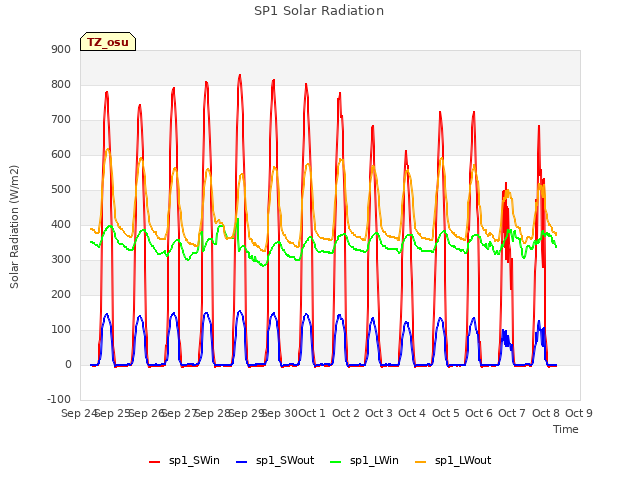Click the 800 y-axis tick label
The width and height of the screenshot is (640, 480).
61,84
